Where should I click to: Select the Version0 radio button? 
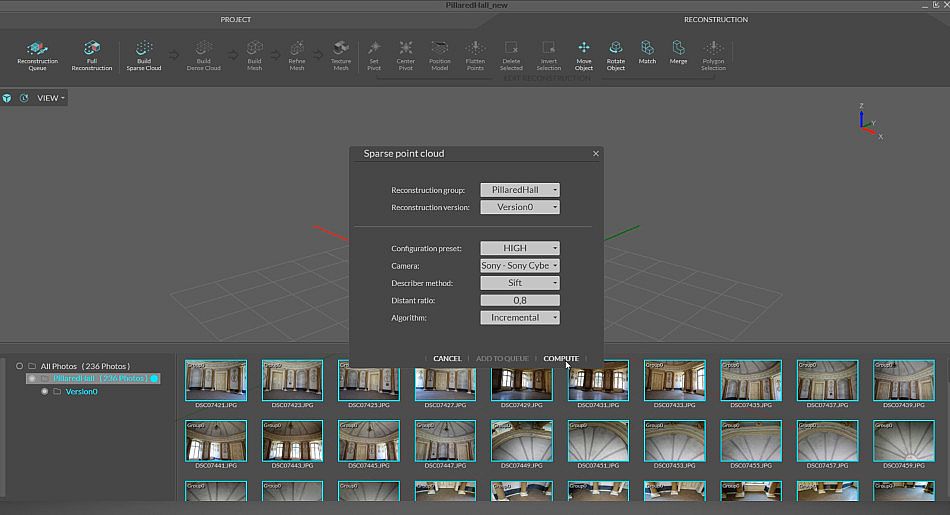(44, 392)
